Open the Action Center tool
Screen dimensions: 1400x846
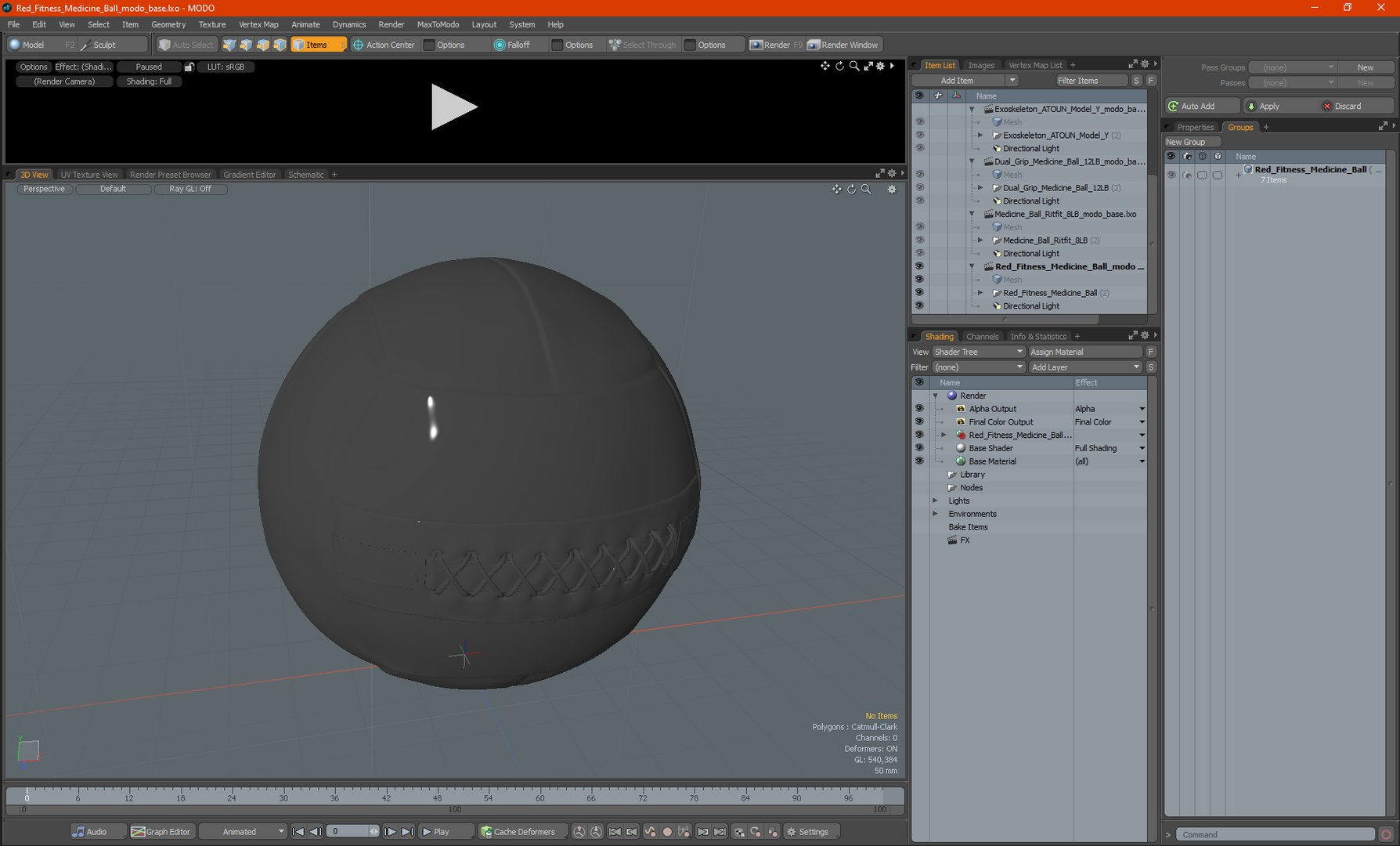pyautogui.click(x=384, y=45)
